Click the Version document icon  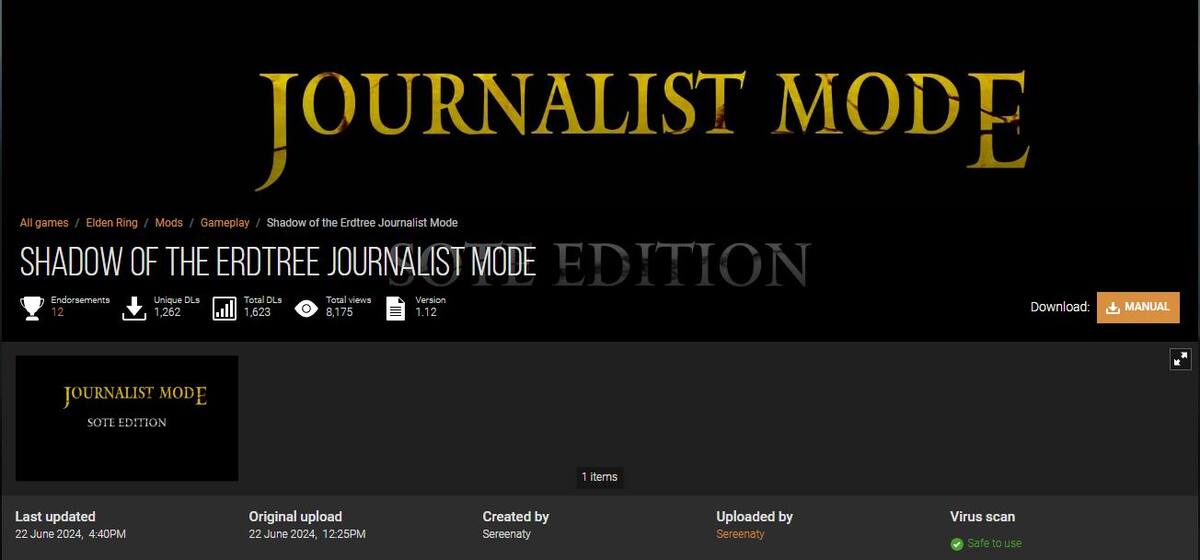pyautogui.click(x=396, y=307)
